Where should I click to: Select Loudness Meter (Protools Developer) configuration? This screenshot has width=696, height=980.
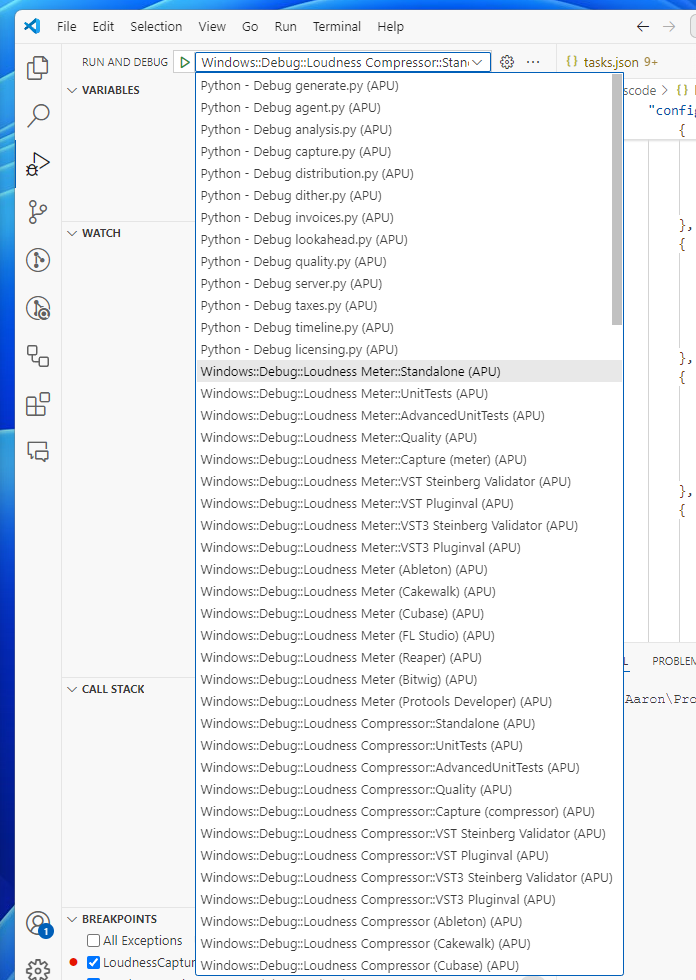(409, 702)
